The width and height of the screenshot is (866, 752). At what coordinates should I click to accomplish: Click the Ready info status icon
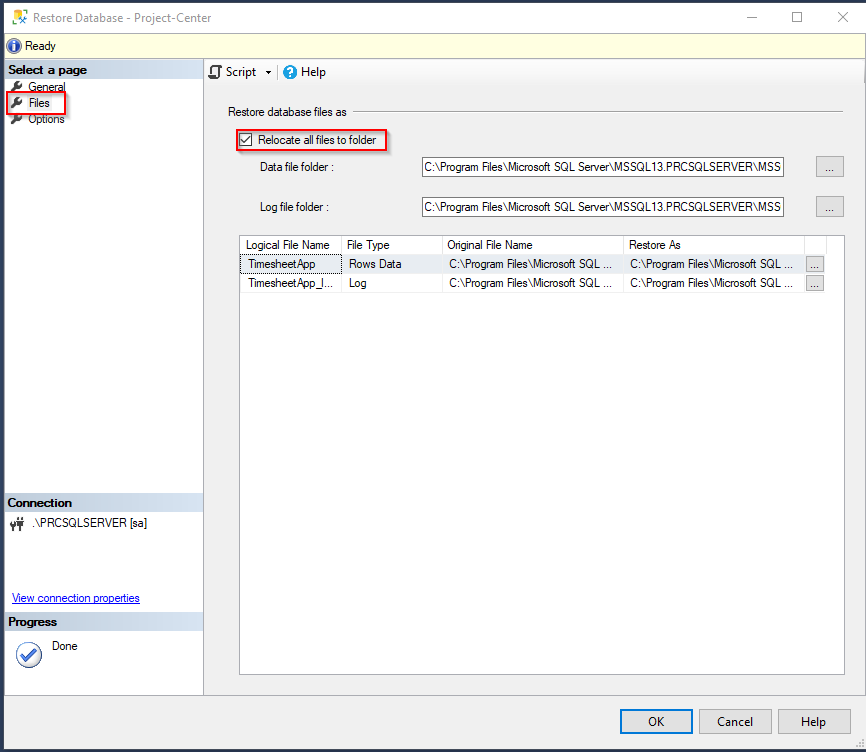14,46
